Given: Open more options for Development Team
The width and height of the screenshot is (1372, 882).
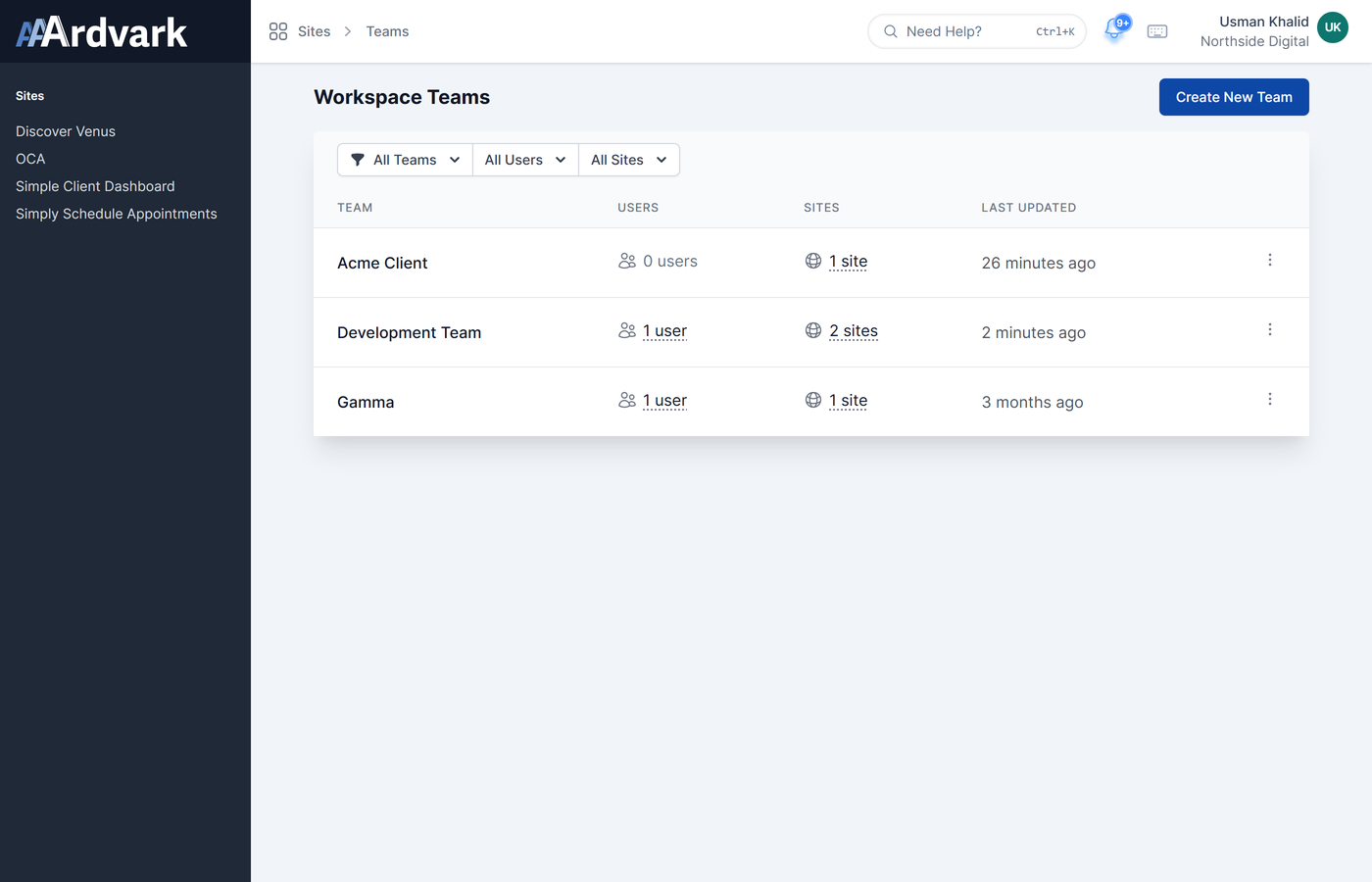Looking at the screenshot, I should tap(1270, 329).
